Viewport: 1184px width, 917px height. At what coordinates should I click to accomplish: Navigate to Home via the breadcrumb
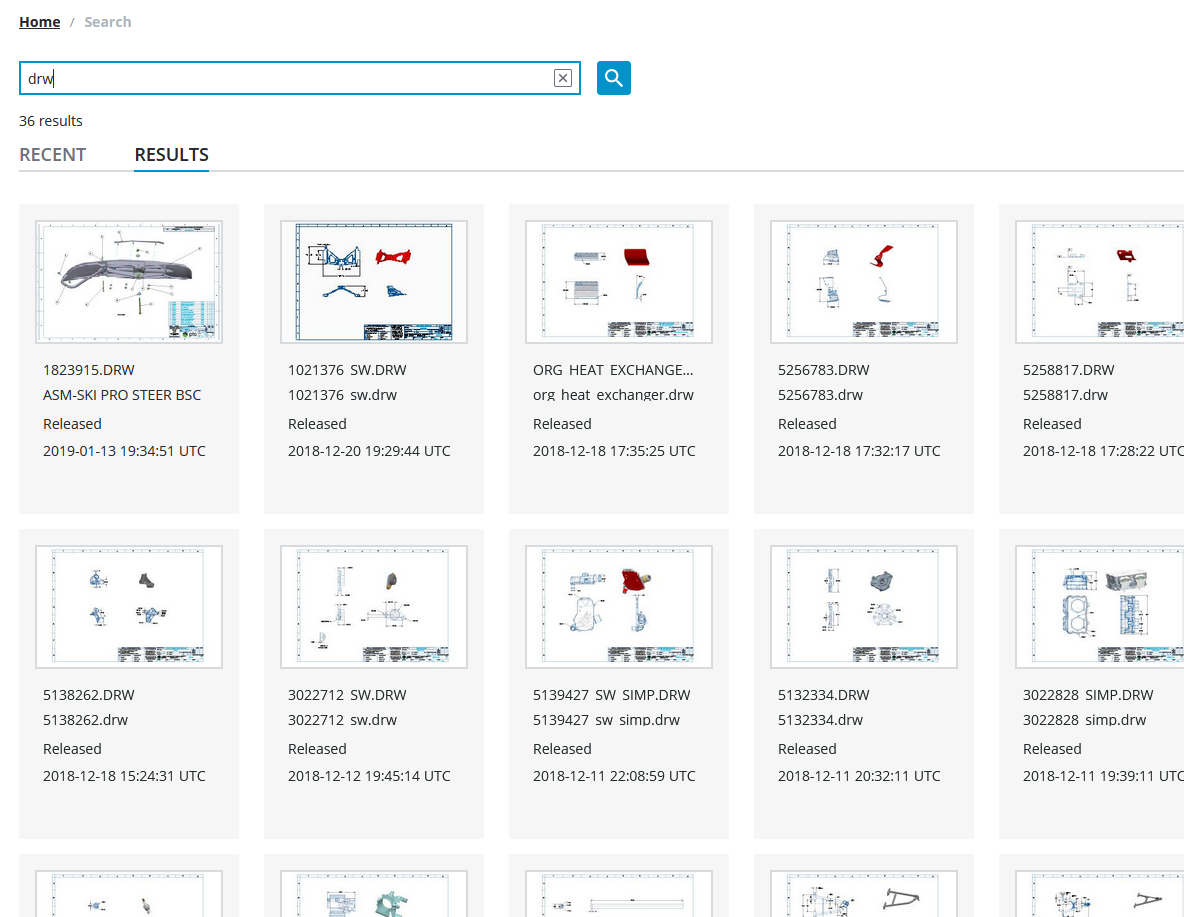39,21
